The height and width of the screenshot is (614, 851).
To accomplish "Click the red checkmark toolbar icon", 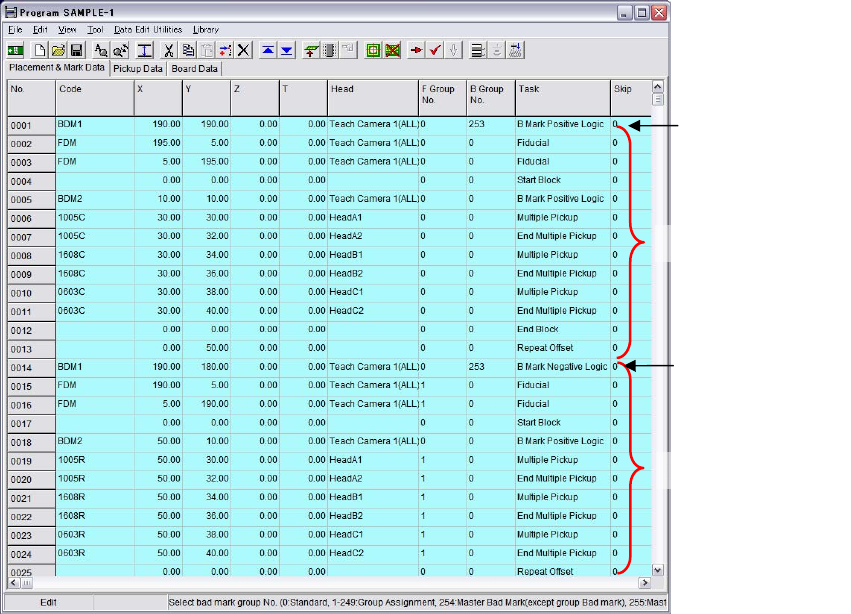I will point(435,49).
